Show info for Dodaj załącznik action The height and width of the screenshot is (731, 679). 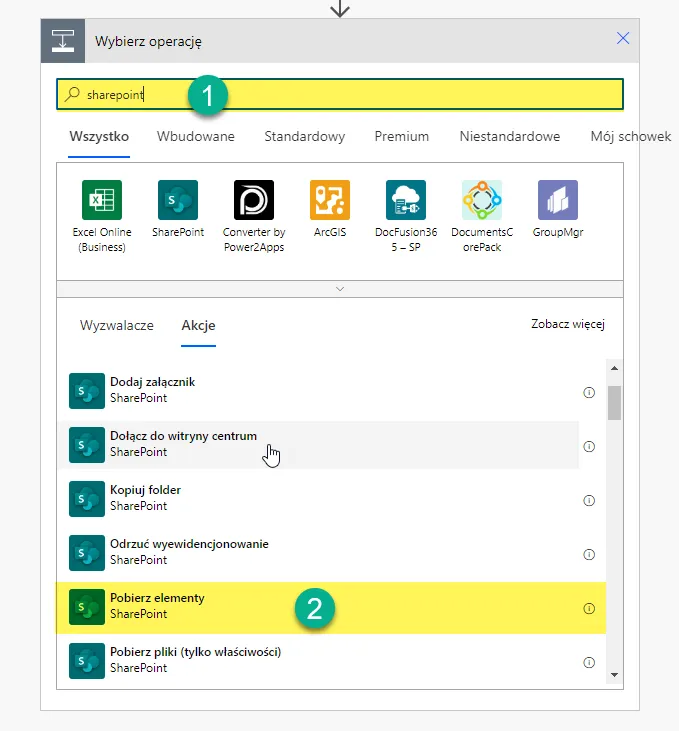point(589,392)
